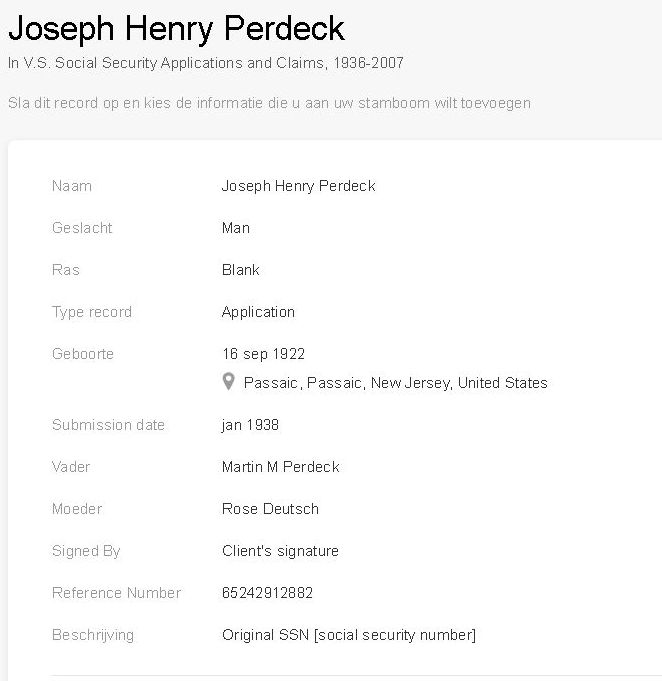
Task: Click the Sla dit record op instruction text
Action: pyautogui.click(x=269, y=103)
